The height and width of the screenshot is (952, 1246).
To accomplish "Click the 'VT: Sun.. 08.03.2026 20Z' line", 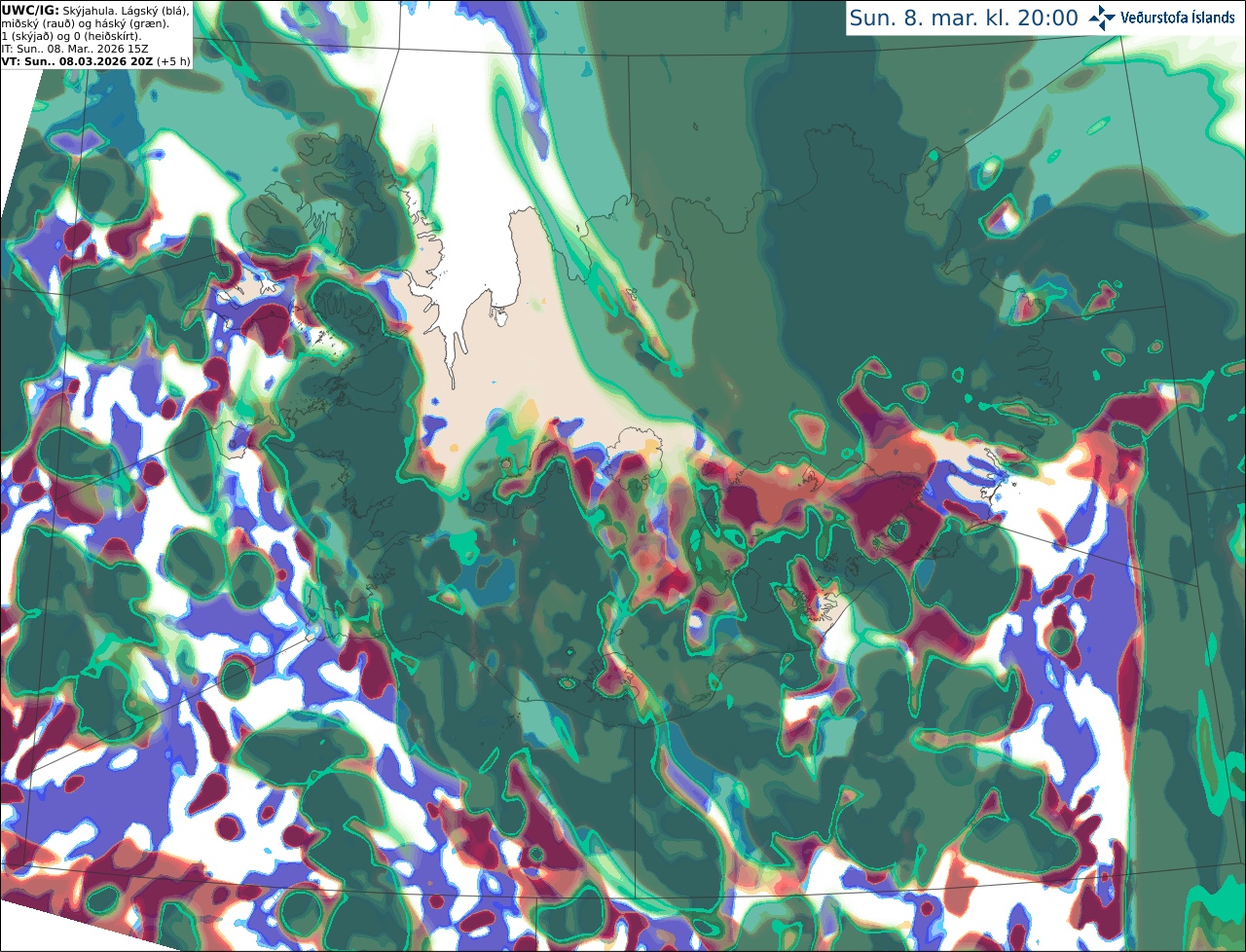I will coord(77,61).
